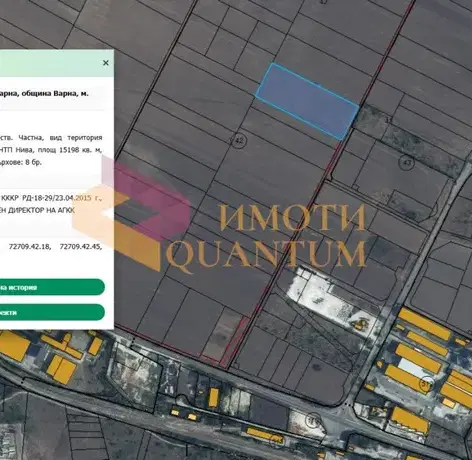472x460 pixels.
Task: Close the parcel info panel with X
Action: [106, 63]
